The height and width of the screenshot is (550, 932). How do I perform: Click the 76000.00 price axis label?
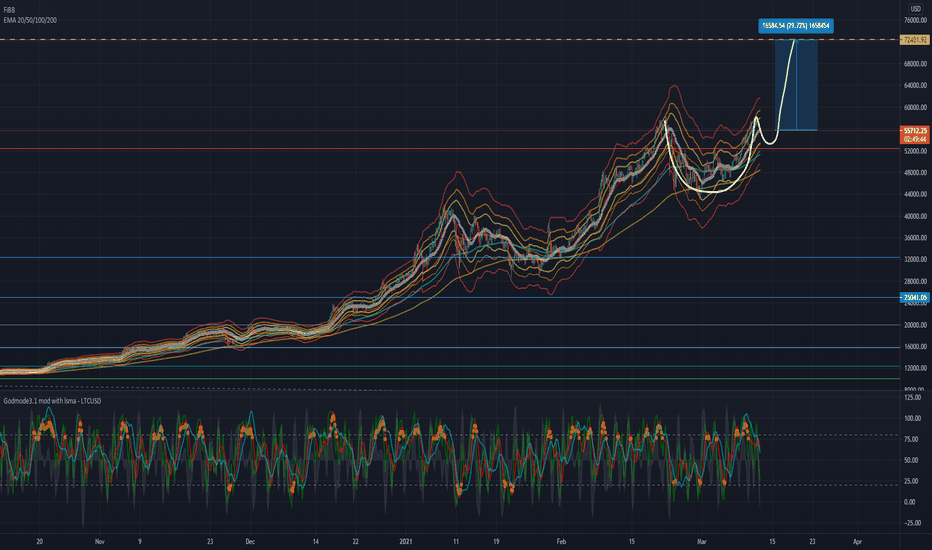[x=915, y=20]
